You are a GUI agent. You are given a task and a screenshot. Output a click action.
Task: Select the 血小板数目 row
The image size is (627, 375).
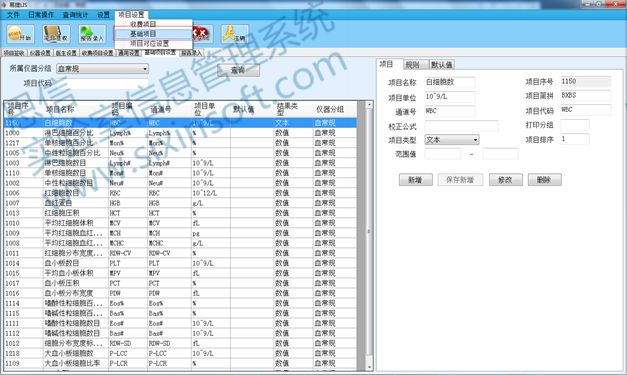(180, 263)
